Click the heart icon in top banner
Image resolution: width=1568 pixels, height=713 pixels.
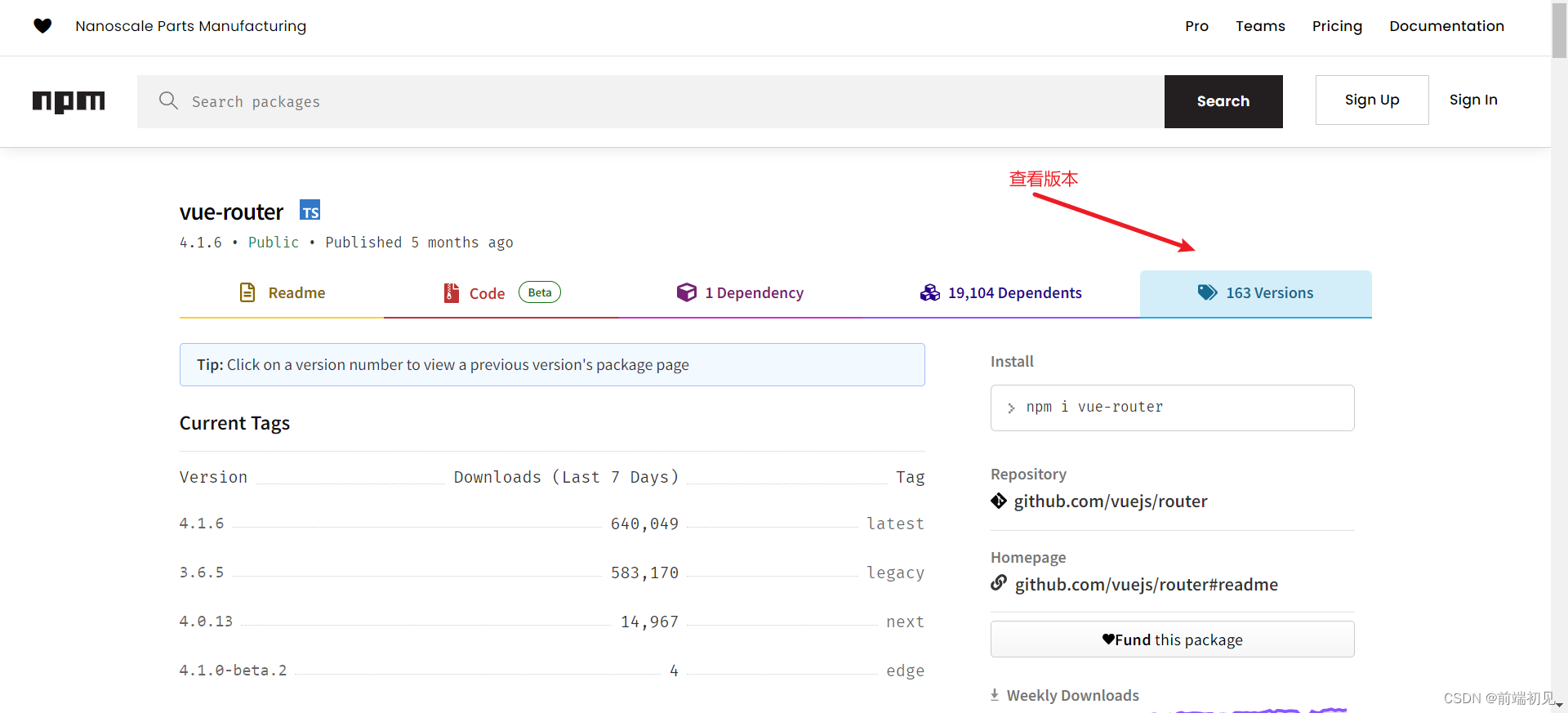(42, 26)
